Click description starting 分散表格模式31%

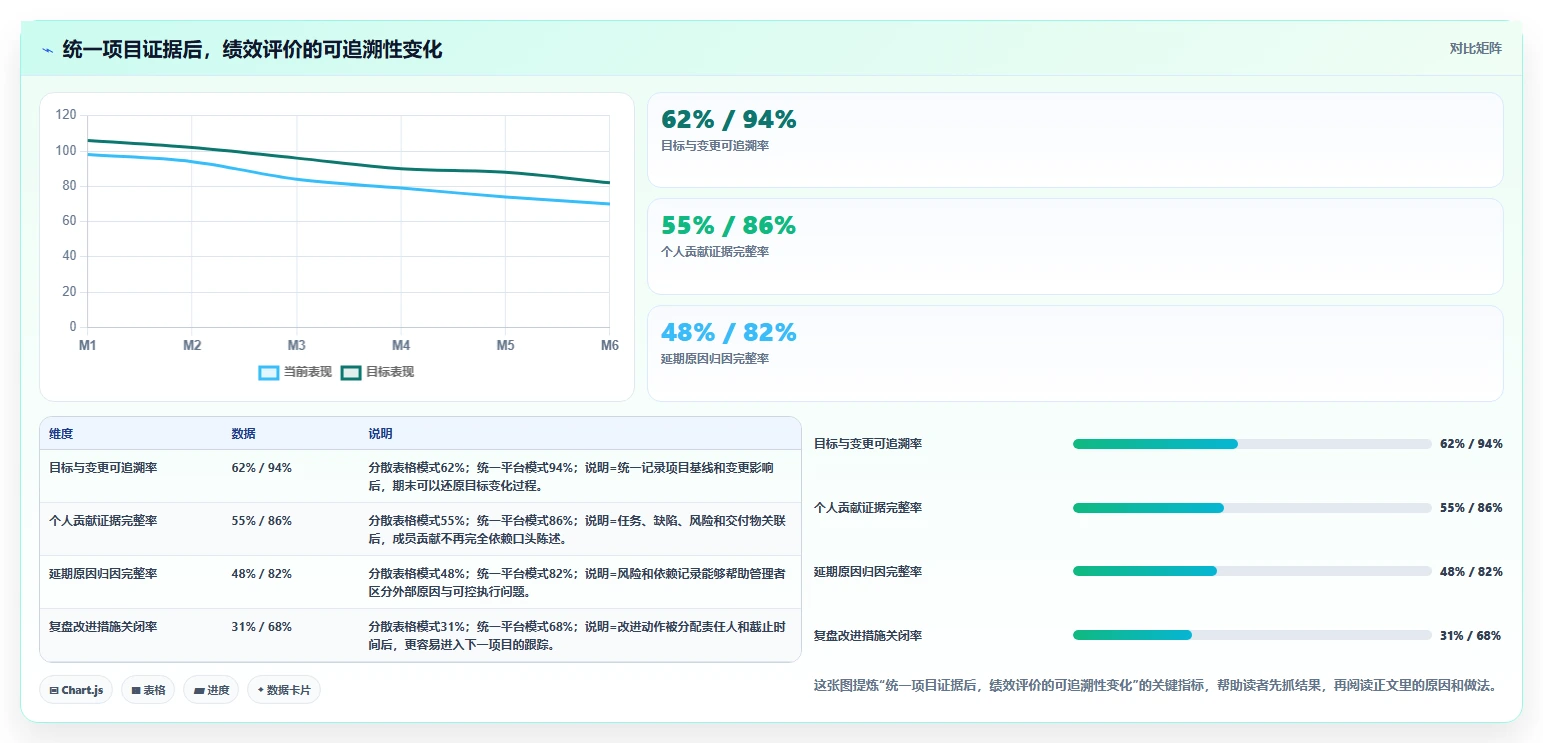(577, 636)
